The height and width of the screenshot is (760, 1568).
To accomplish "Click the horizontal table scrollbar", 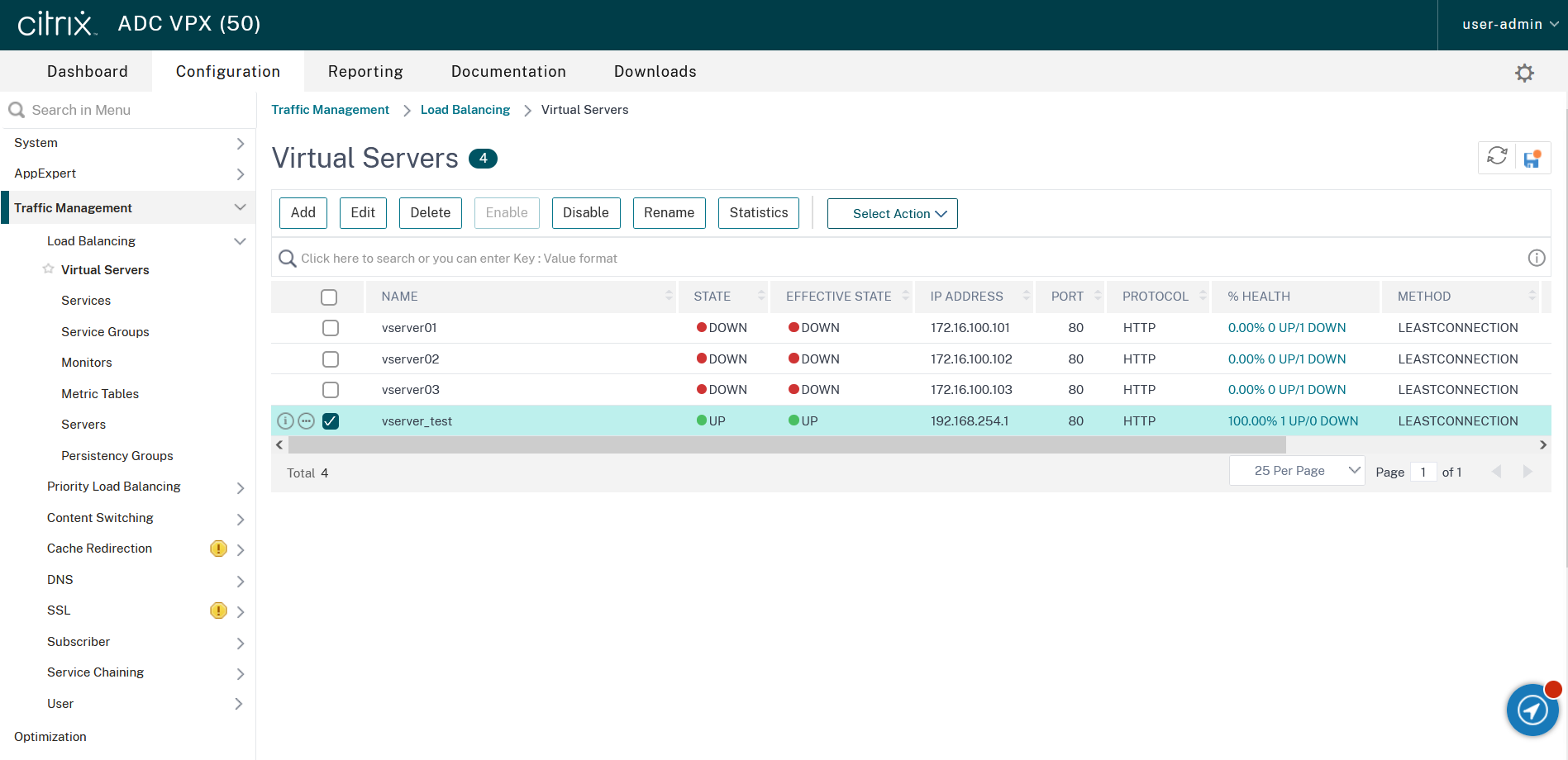I will [x=785, y=445].
